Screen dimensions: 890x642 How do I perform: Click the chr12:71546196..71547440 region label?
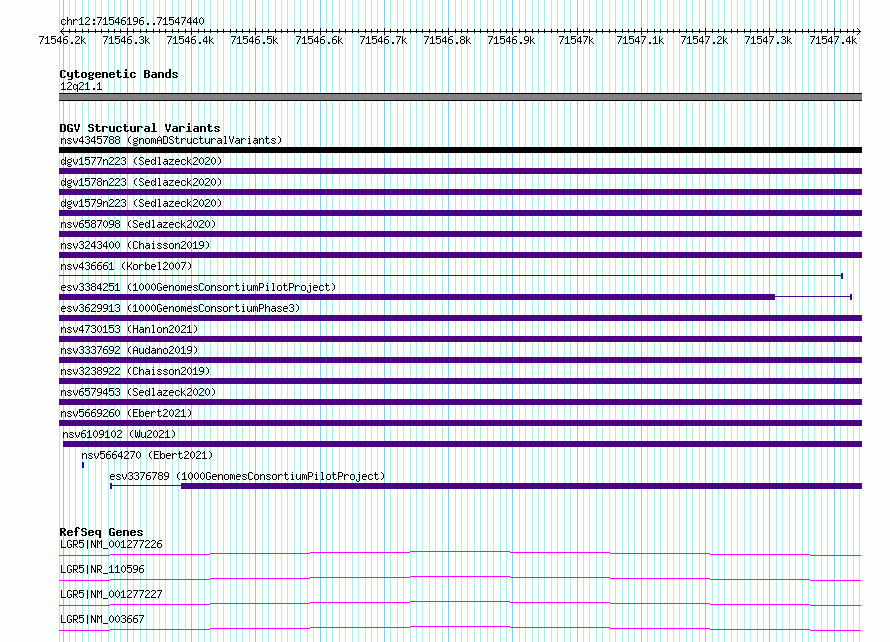pyautogui.click(x=132, y=21)
